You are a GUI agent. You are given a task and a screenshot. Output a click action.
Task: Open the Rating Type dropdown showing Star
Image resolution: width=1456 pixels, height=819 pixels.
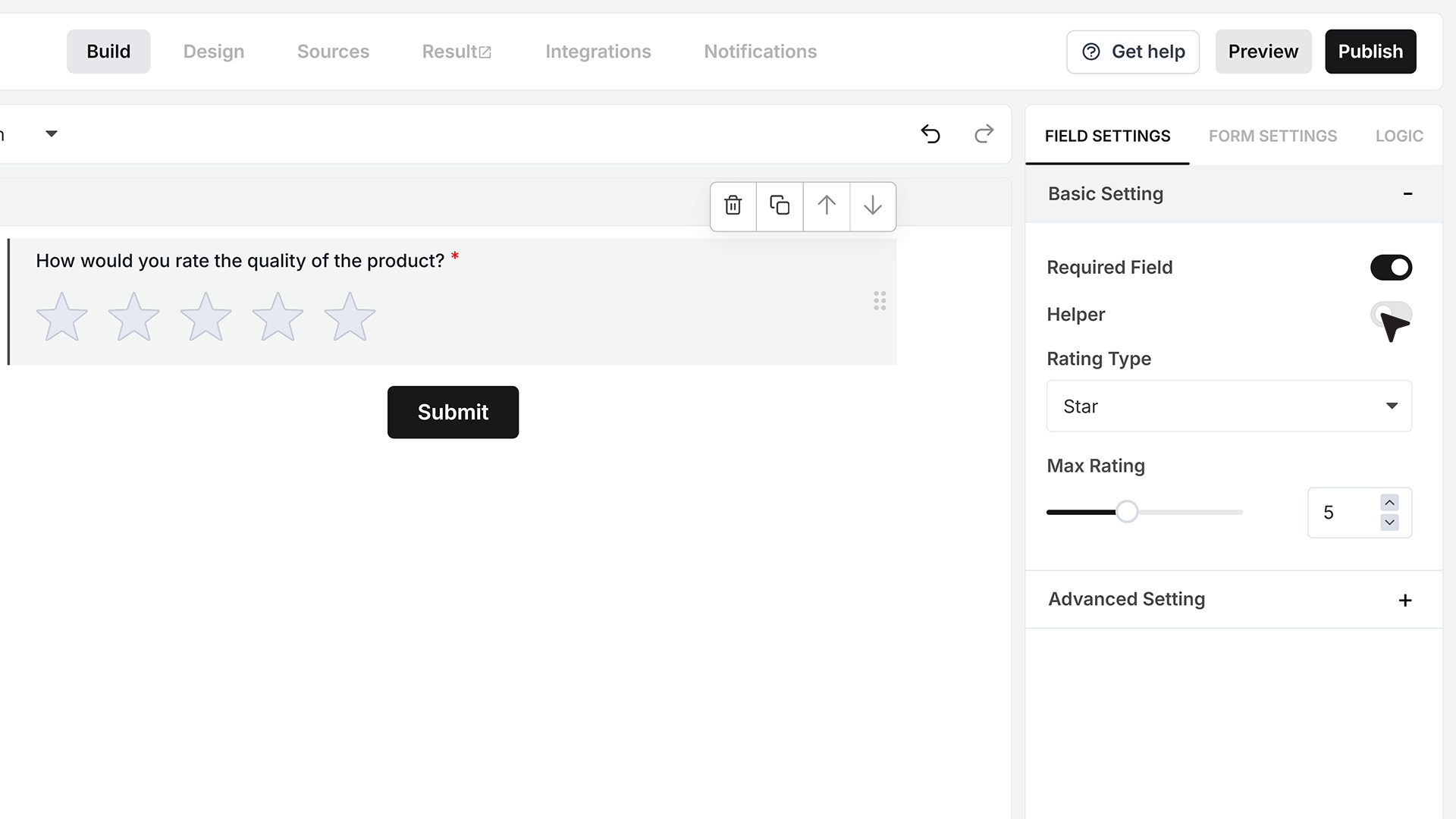pyautogui.click(x=1228, y=406)
